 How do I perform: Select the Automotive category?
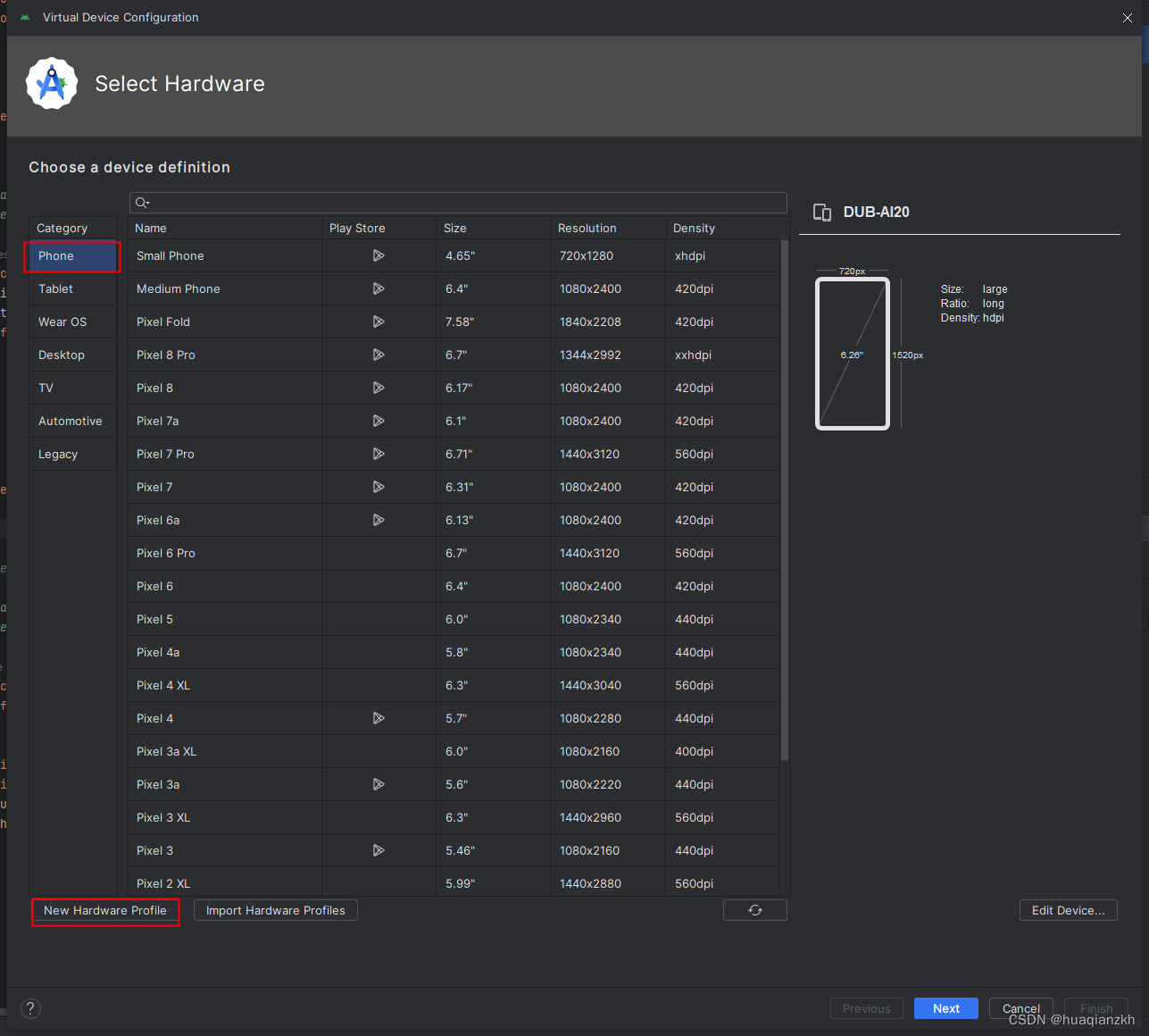point(73,421)
